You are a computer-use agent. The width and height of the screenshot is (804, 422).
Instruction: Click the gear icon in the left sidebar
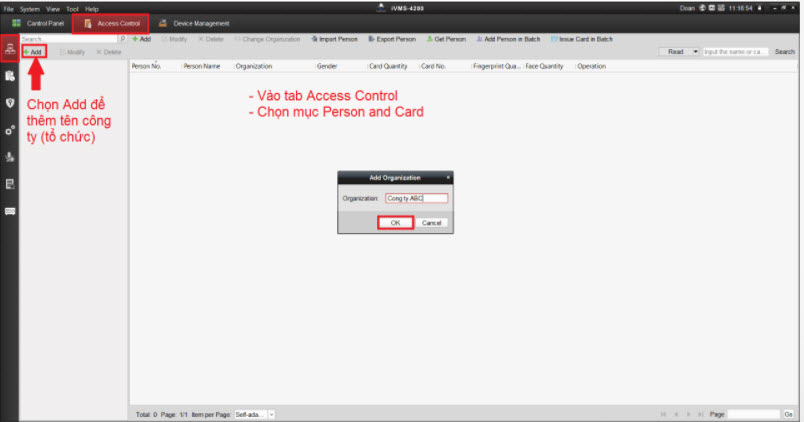tap(10, 130)
